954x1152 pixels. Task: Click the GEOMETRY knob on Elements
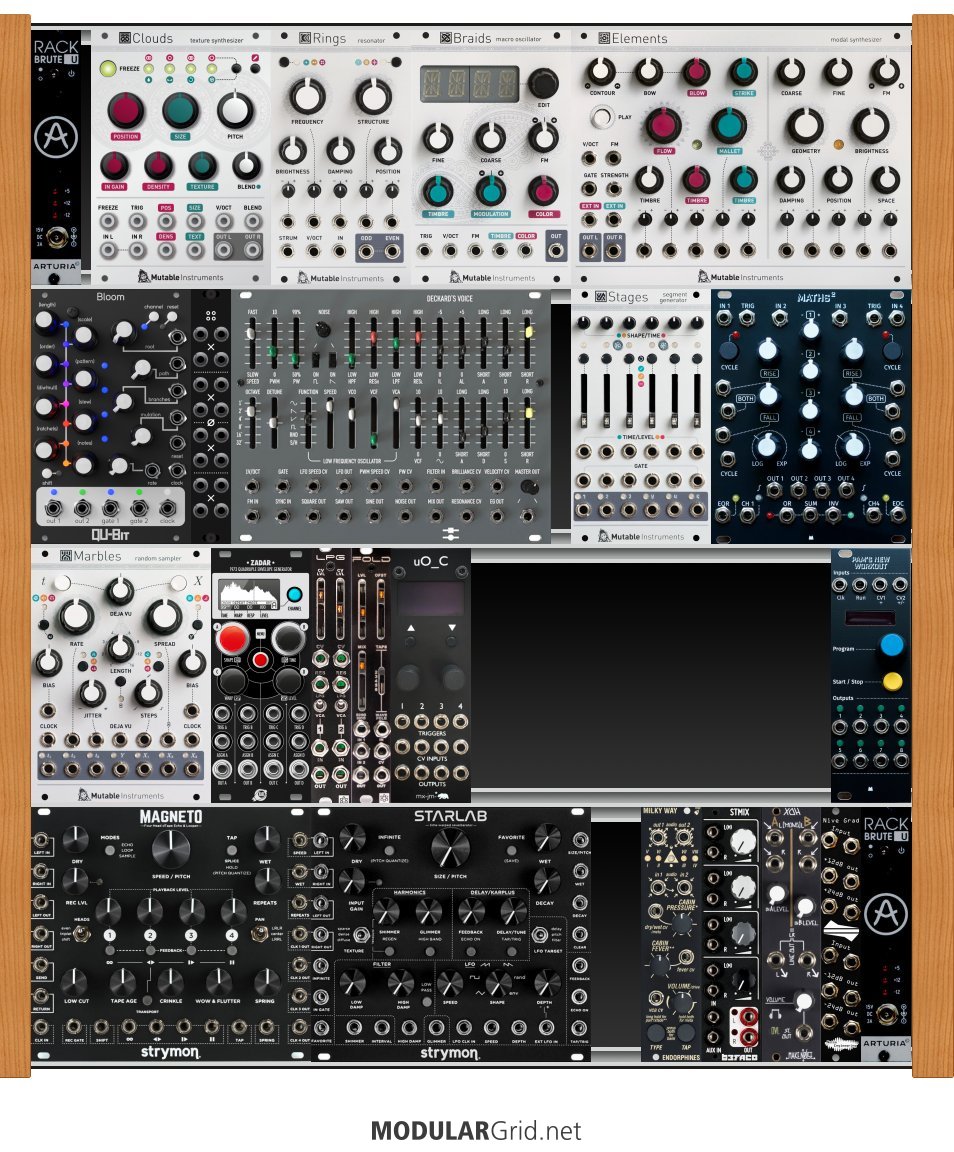point(806,126)
